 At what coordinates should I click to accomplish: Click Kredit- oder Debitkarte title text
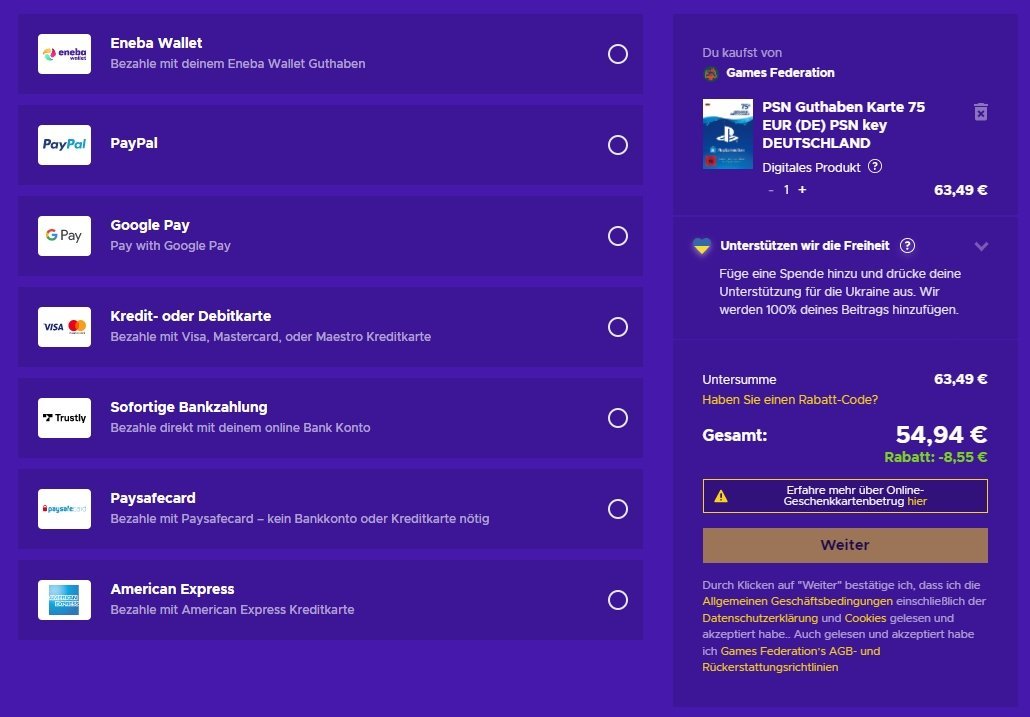(x=190, y=316)
